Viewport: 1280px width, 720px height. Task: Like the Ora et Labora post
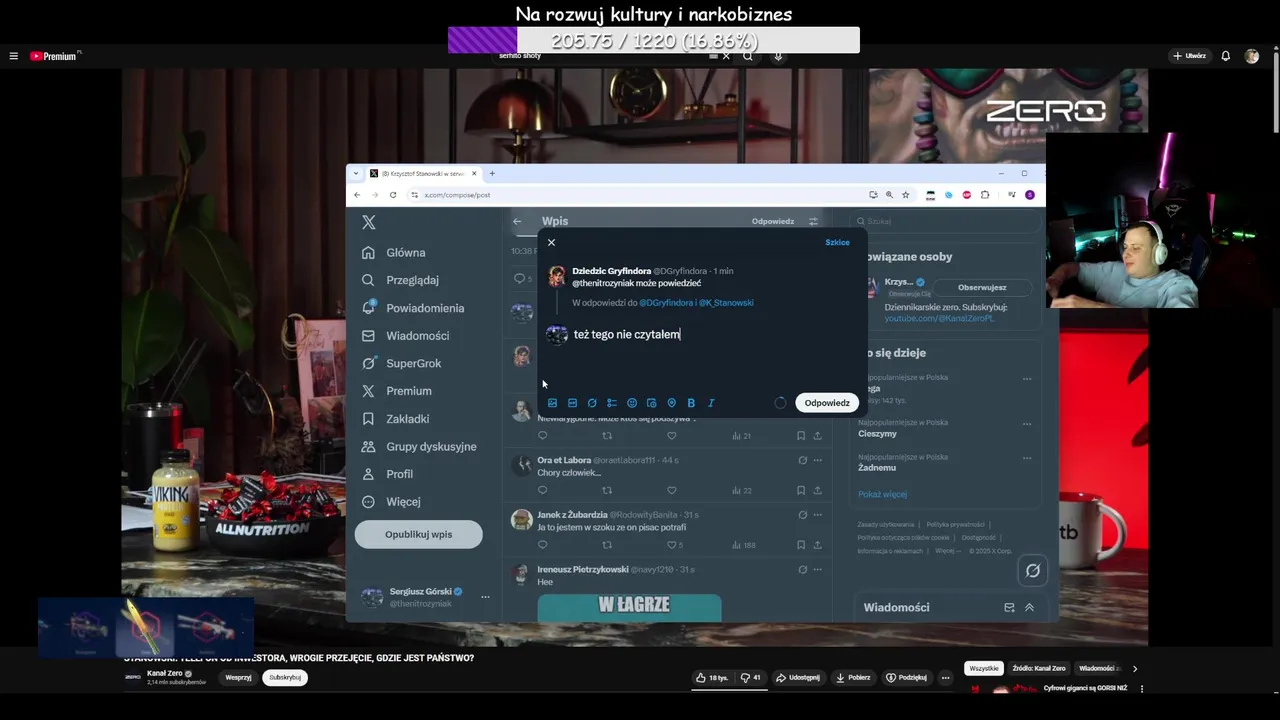tap(671, 490)
